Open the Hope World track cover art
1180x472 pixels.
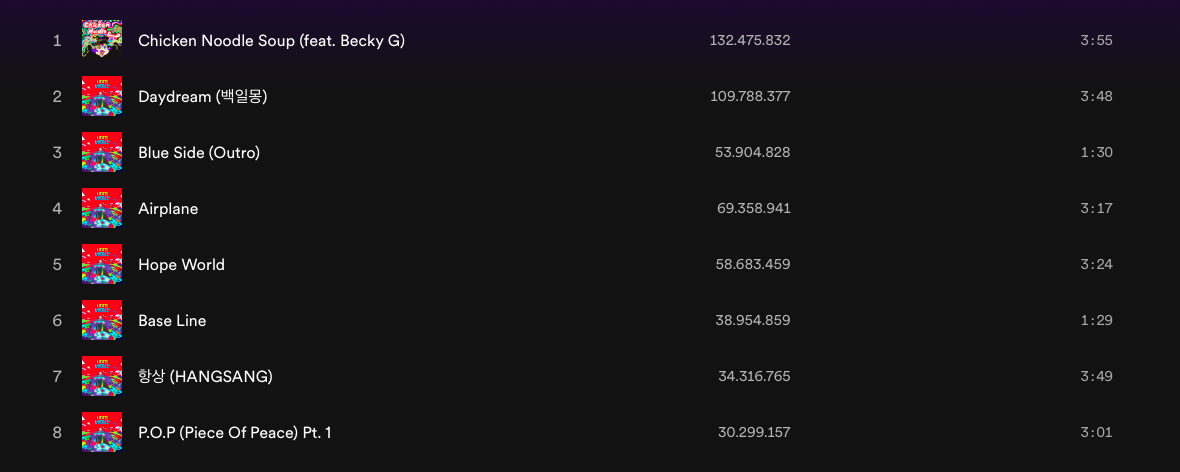tap(102, 264)
